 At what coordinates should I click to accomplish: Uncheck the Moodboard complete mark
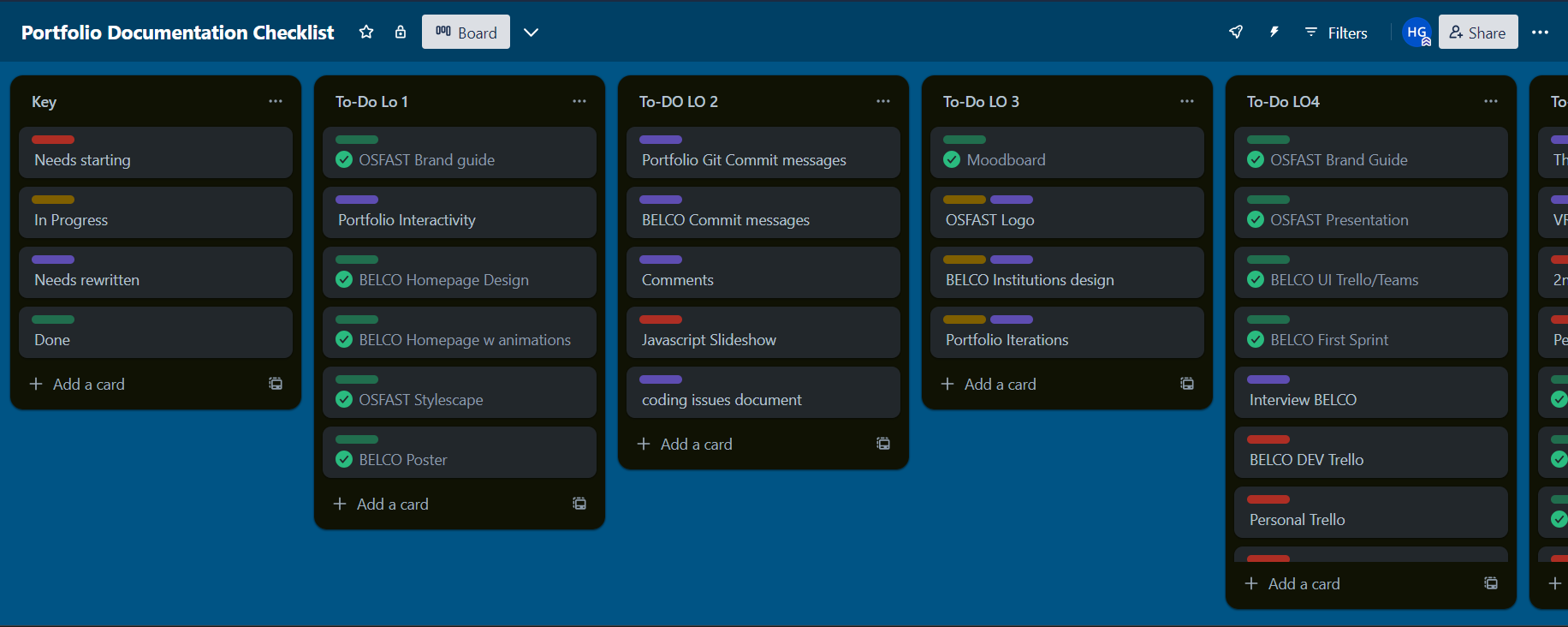[952, 159]
